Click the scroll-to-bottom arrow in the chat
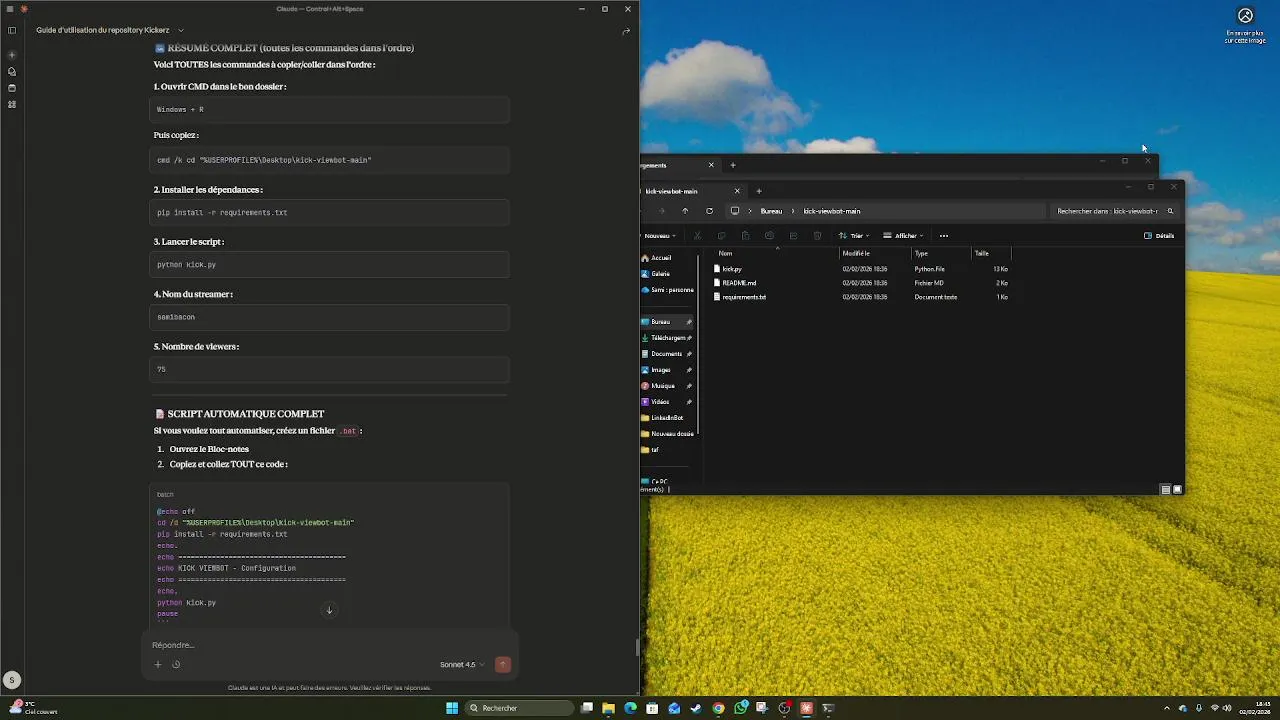1280x720 pixels. click(329, 610)
